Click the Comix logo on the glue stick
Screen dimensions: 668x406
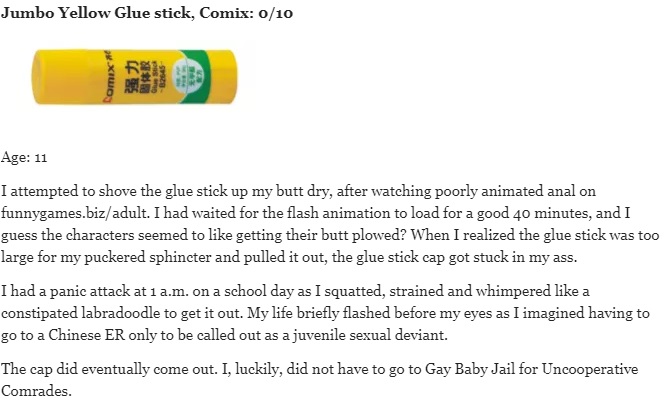109,78
